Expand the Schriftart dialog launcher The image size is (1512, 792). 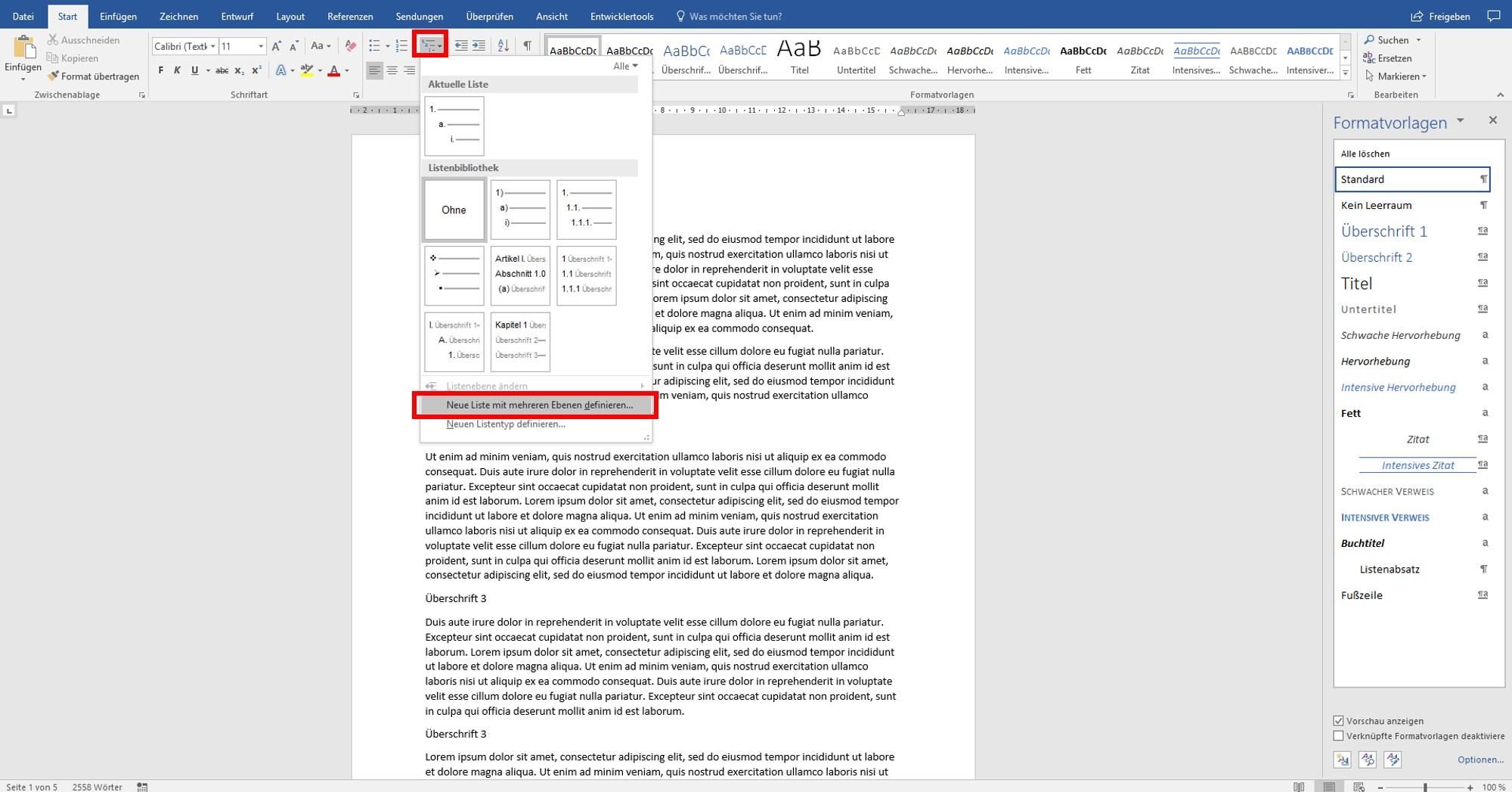click(x=356, y=95)
